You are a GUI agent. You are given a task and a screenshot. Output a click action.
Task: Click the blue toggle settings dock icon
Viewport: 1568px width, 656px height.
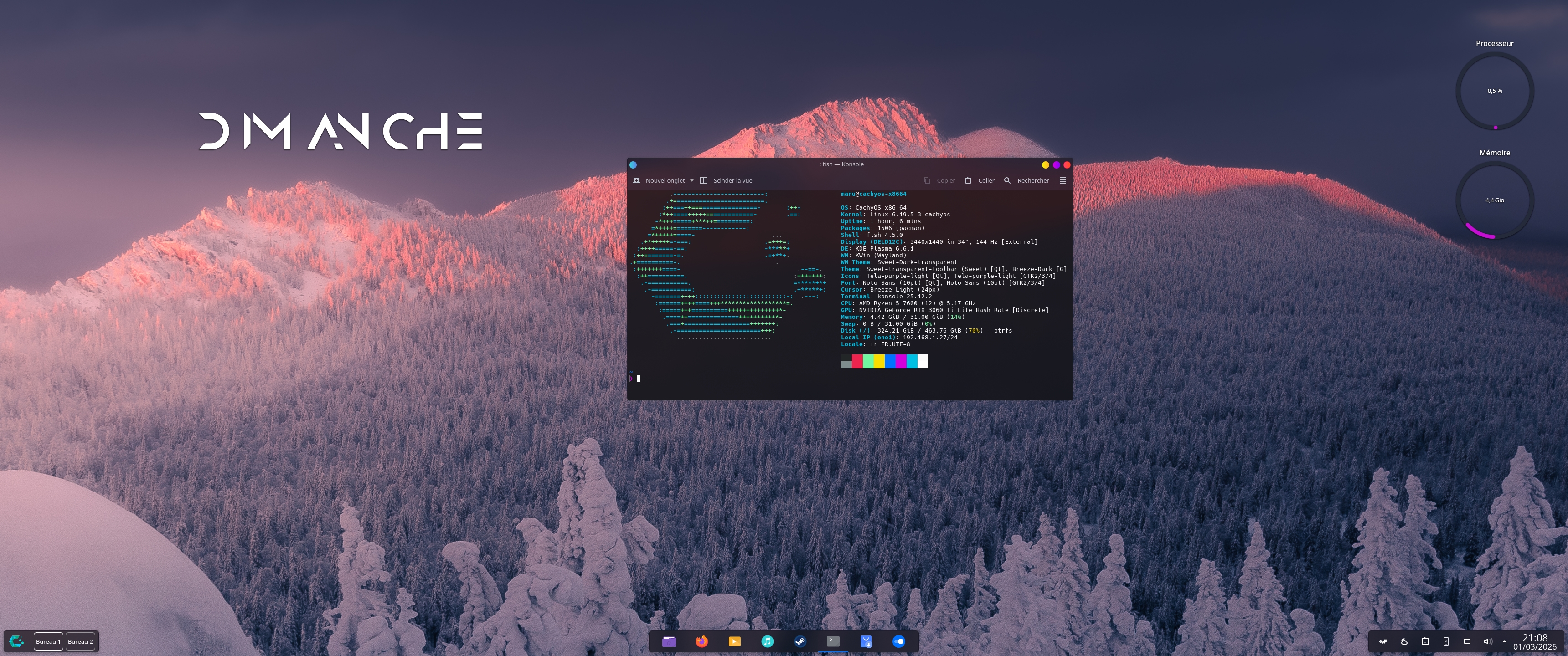pos(899,641)
